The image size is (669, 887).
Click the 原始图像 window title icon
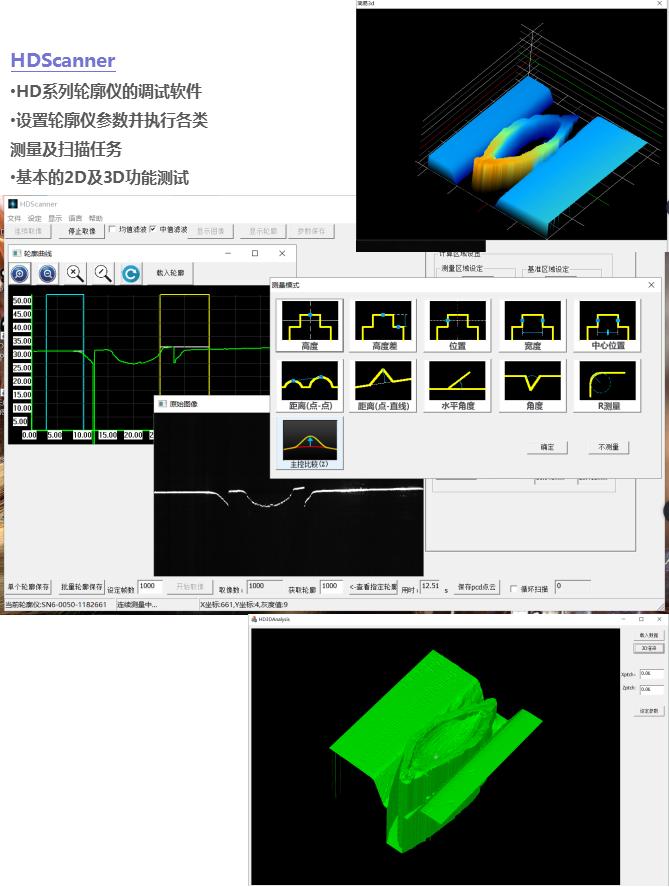(x=163, y=404)
